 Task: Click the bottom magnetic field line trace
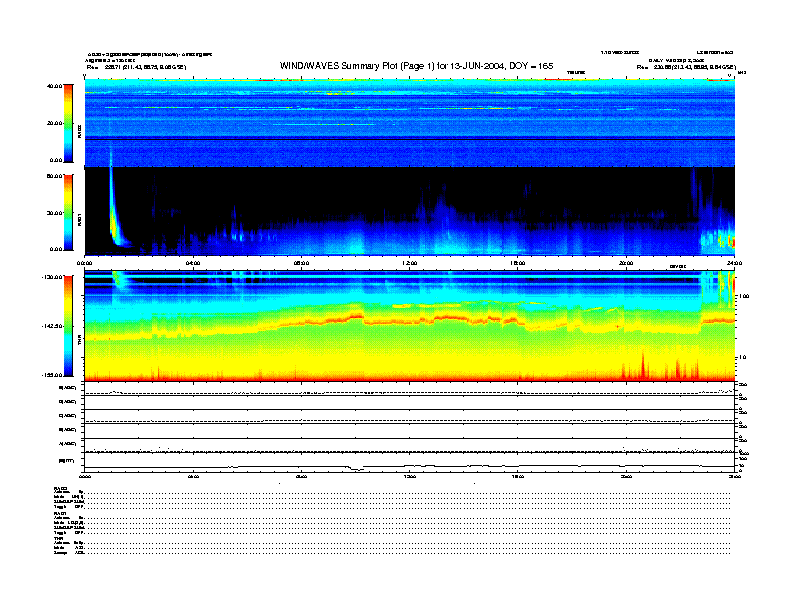click(409, 465)
